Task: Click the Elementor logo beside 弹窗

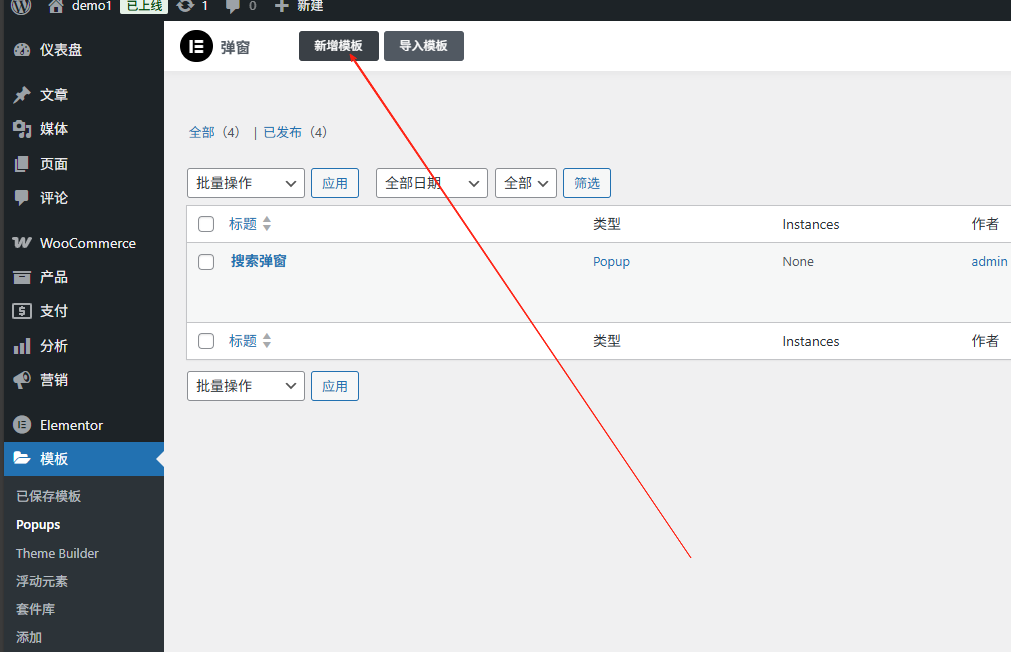Action: [x=196, y=46]
